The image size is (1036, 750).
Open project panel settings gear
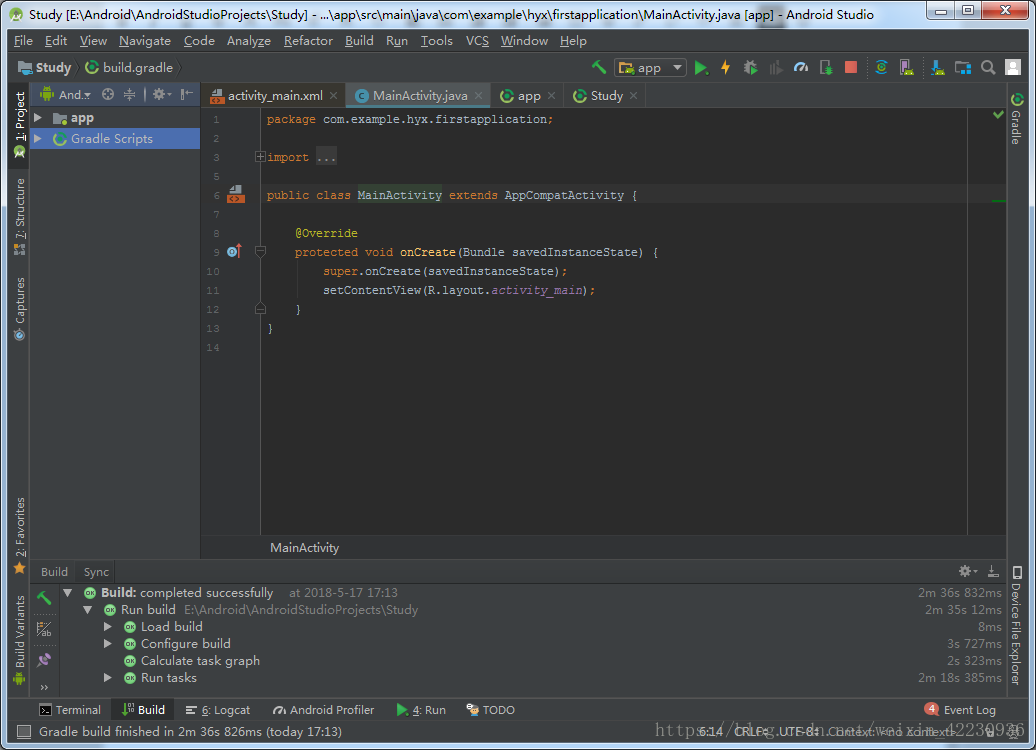coord(161,94)
